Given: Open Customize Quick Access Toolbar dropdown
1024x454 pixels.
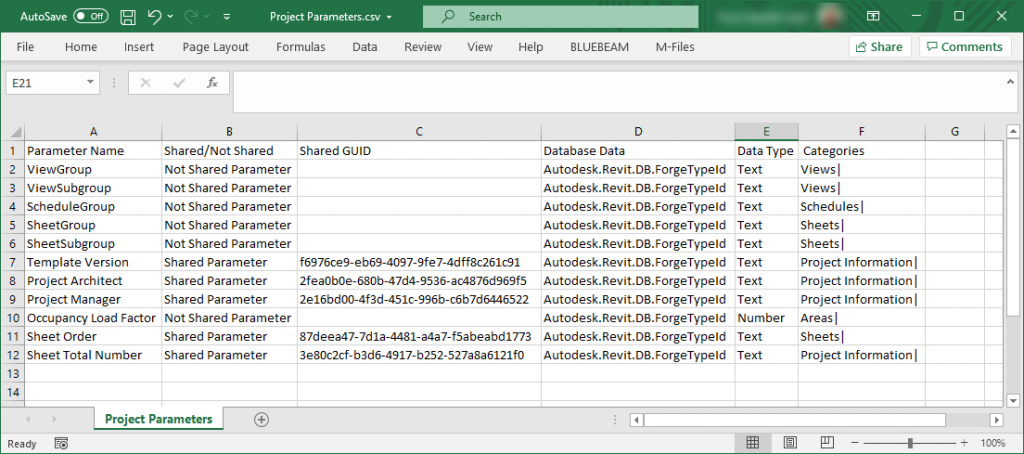Looking at the screenshot, I should click(x=227, y=17).
